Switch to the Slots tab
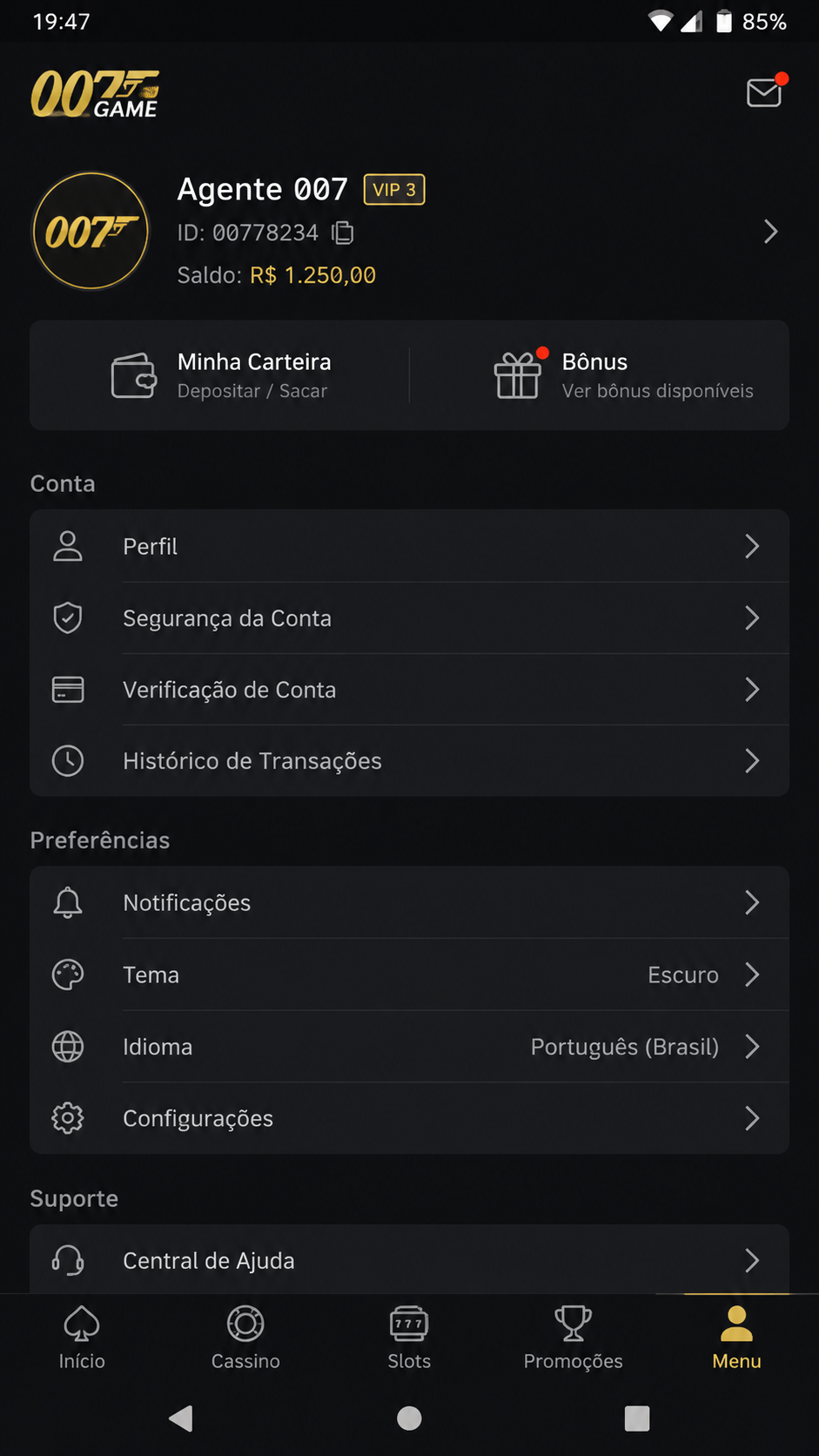Screen dimensions: 819x1456 (x=409, y=1338)
